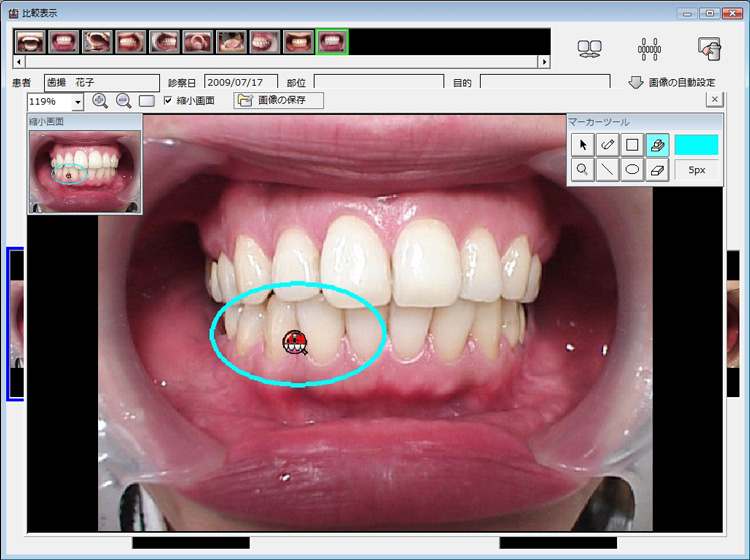Image resolution: width=750 pixels, height=560 pixels.
Task: Select the eraser marker tool
Action: click(657, 170)
